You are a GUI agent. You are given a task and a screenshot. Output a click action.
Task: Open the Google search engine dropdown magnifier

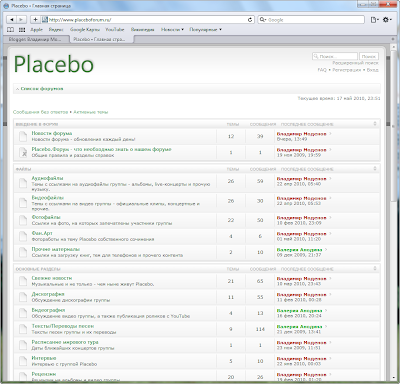(x=263, y=20)
